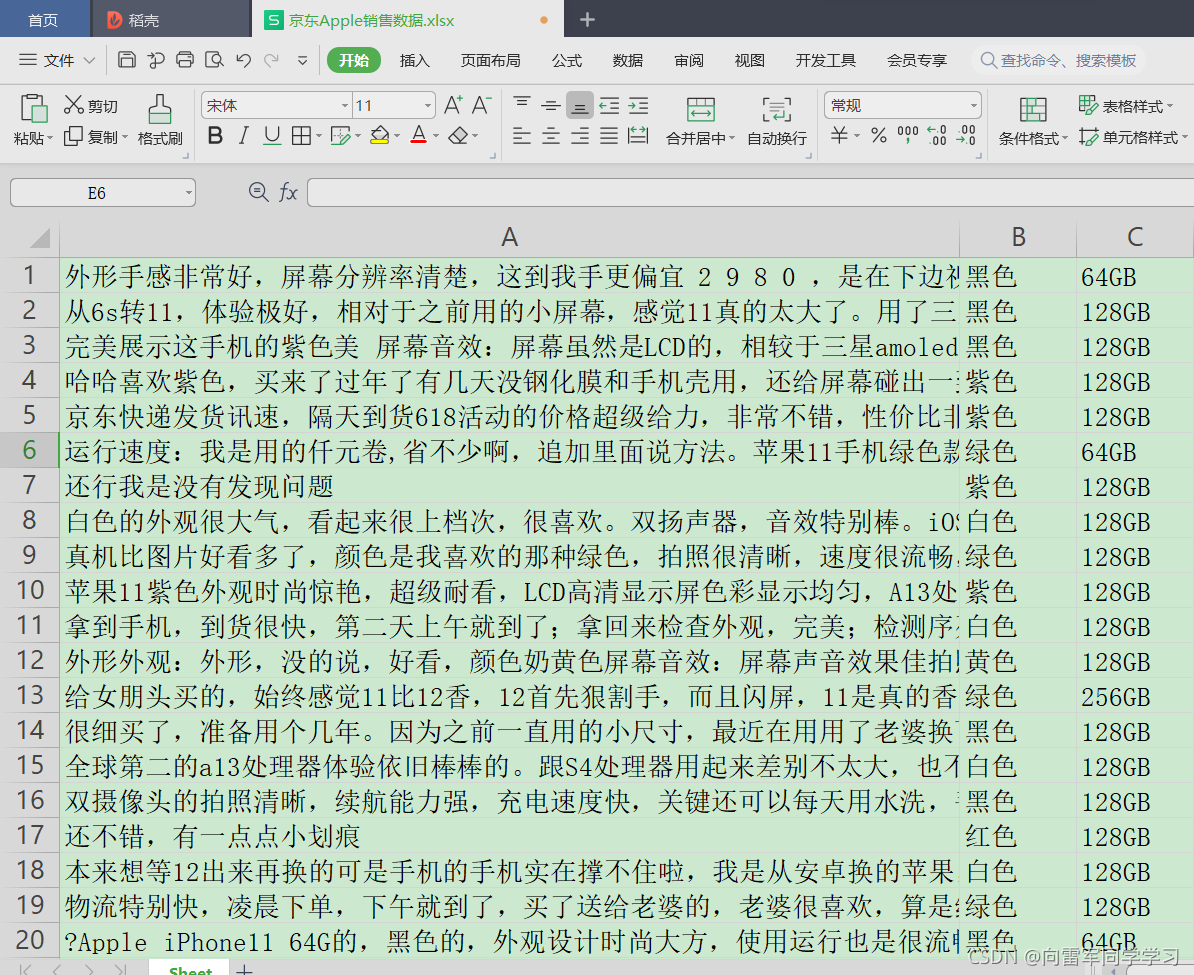
Task: Add new document tab with plus
Action: coord(587,20)
